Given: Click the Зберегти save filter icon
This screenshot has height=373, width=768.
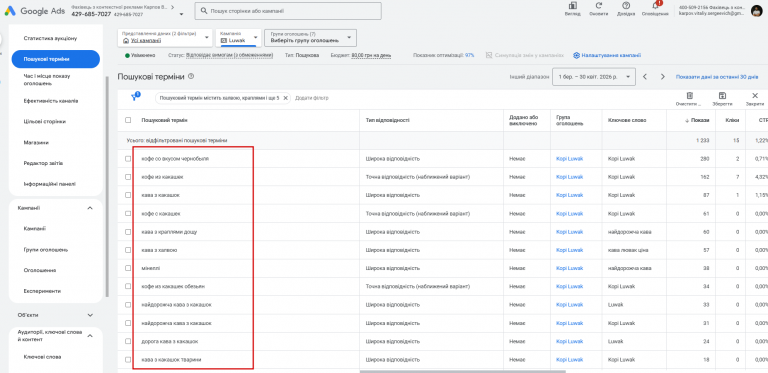Looking at the screenshot, I should tap(722, 95).
